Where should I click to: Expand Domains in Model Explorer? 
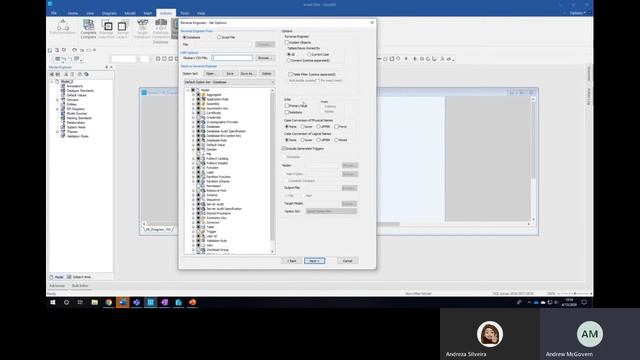tap(58, 100)
